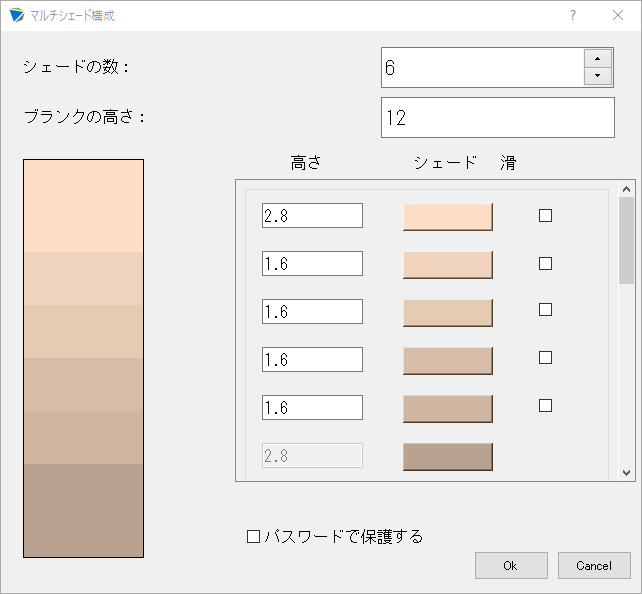
Task: Open the fifth row shade color swatch
Action: (448, 409)
